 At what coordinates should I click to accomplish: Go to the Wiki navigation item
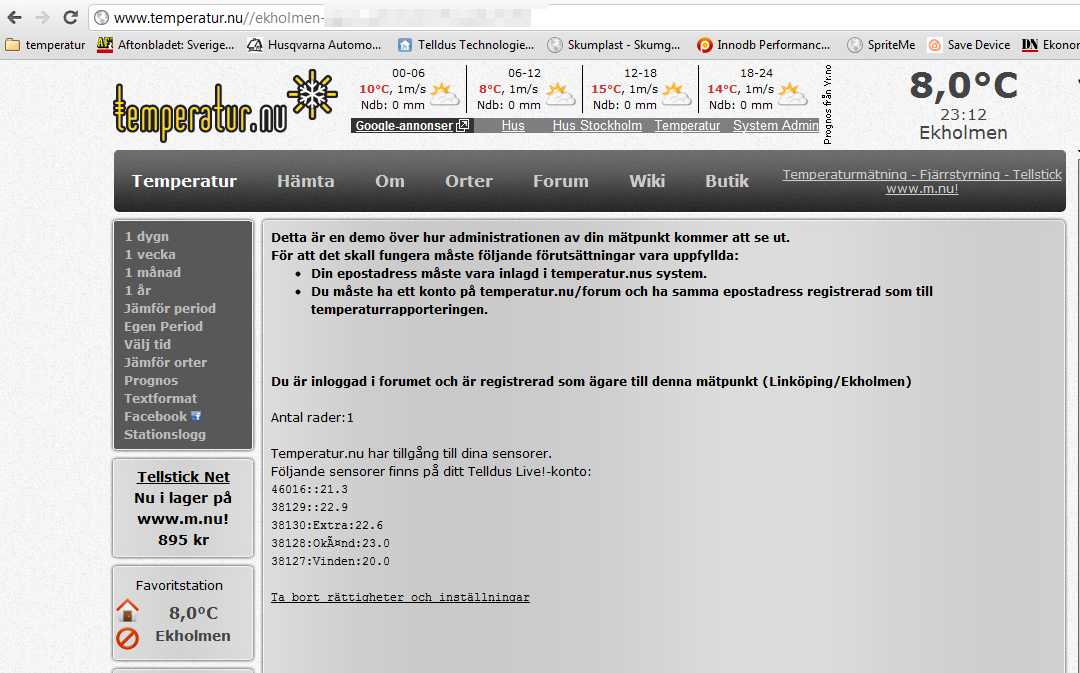(x=647, y=181)
